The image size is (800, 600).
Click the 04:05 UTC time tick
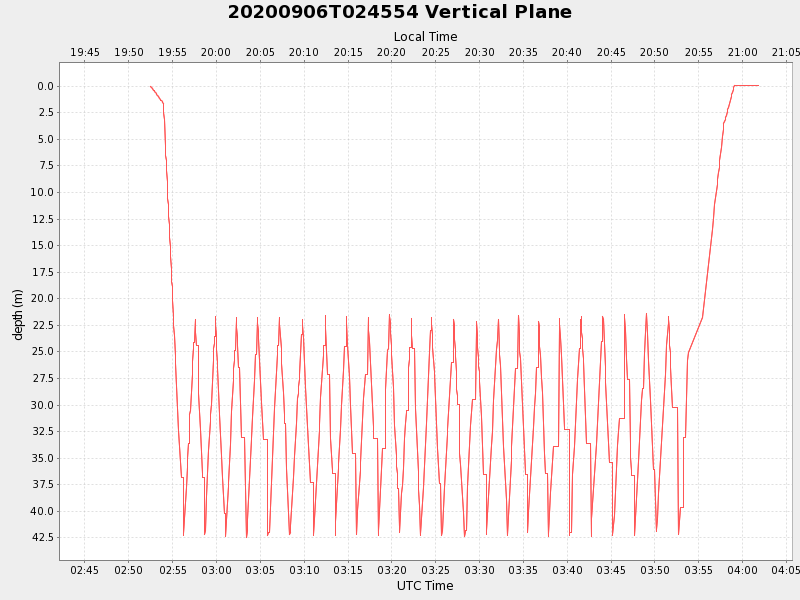(x=785, y=570)
